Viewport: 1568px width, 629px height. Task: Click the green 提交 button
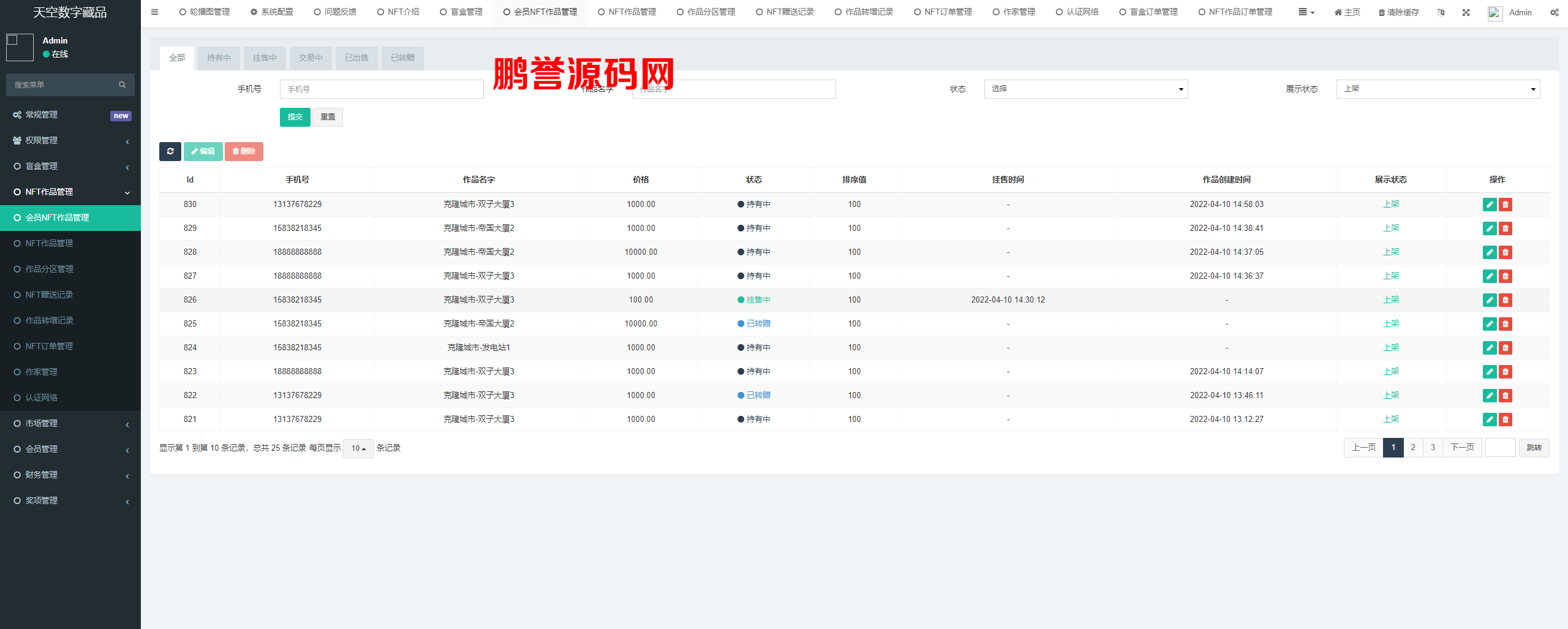click(295, 117)
